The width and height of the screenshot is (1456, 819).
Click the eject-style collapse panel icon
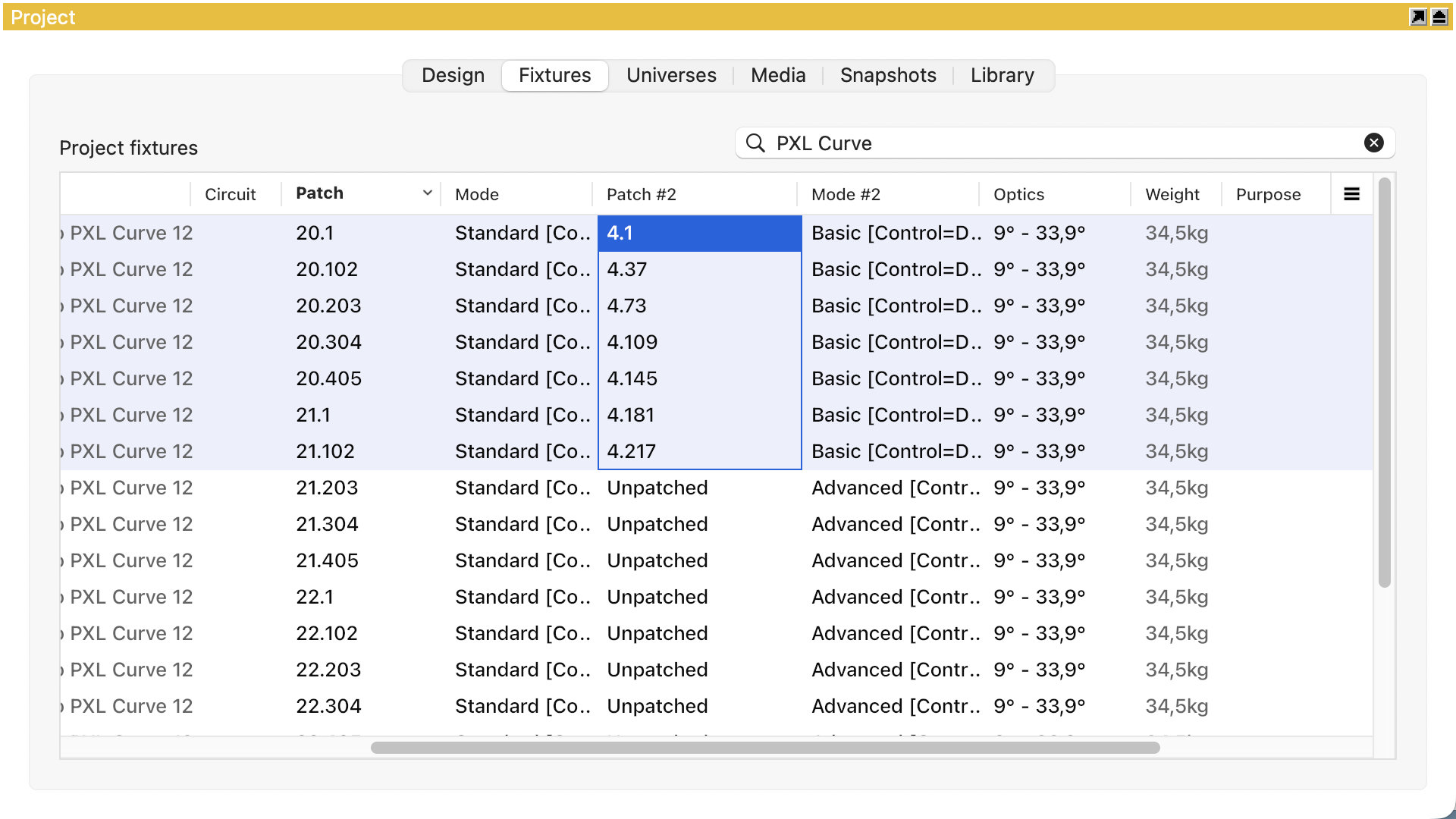pos(1439,17)
